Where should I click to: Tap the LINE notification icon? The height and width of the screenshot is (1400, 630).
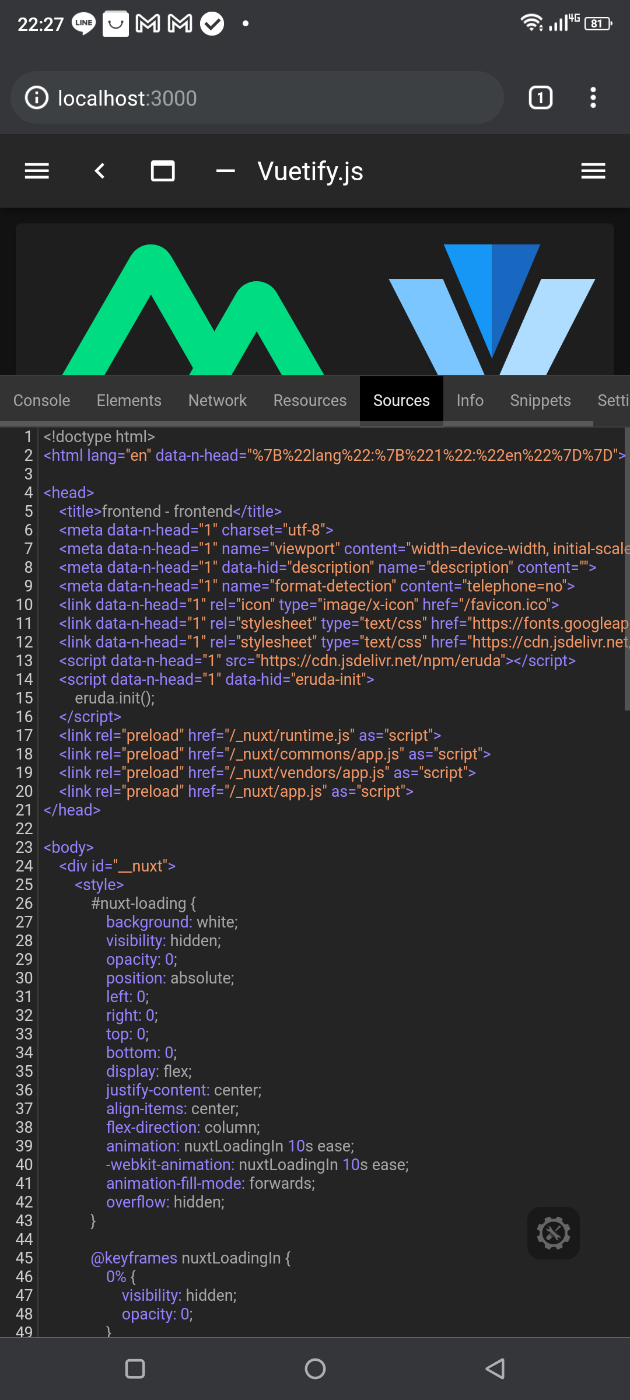(84, 24)
